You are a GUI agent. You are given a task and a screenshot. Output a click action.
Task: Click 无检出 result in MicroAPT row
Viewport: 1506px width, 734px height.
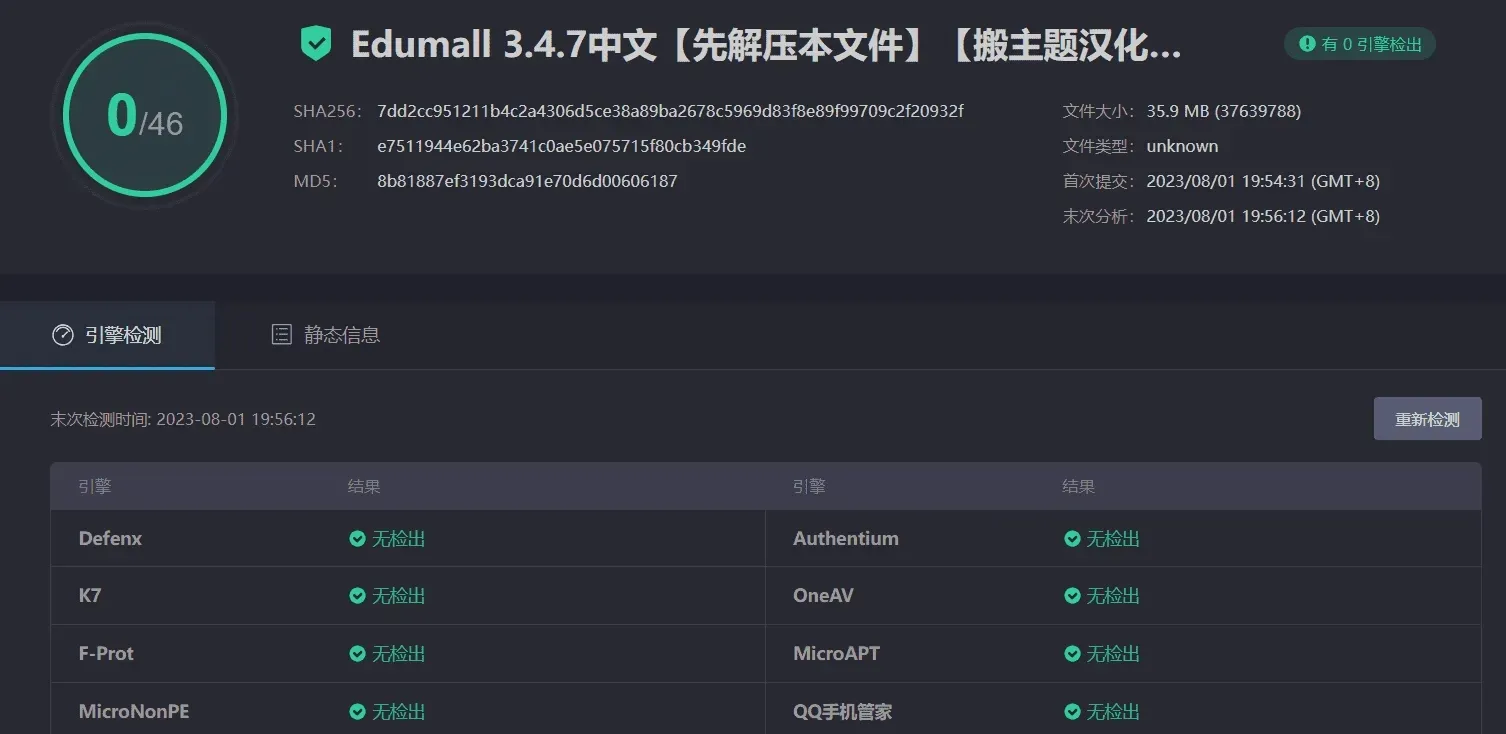[x=1113, y=654]
